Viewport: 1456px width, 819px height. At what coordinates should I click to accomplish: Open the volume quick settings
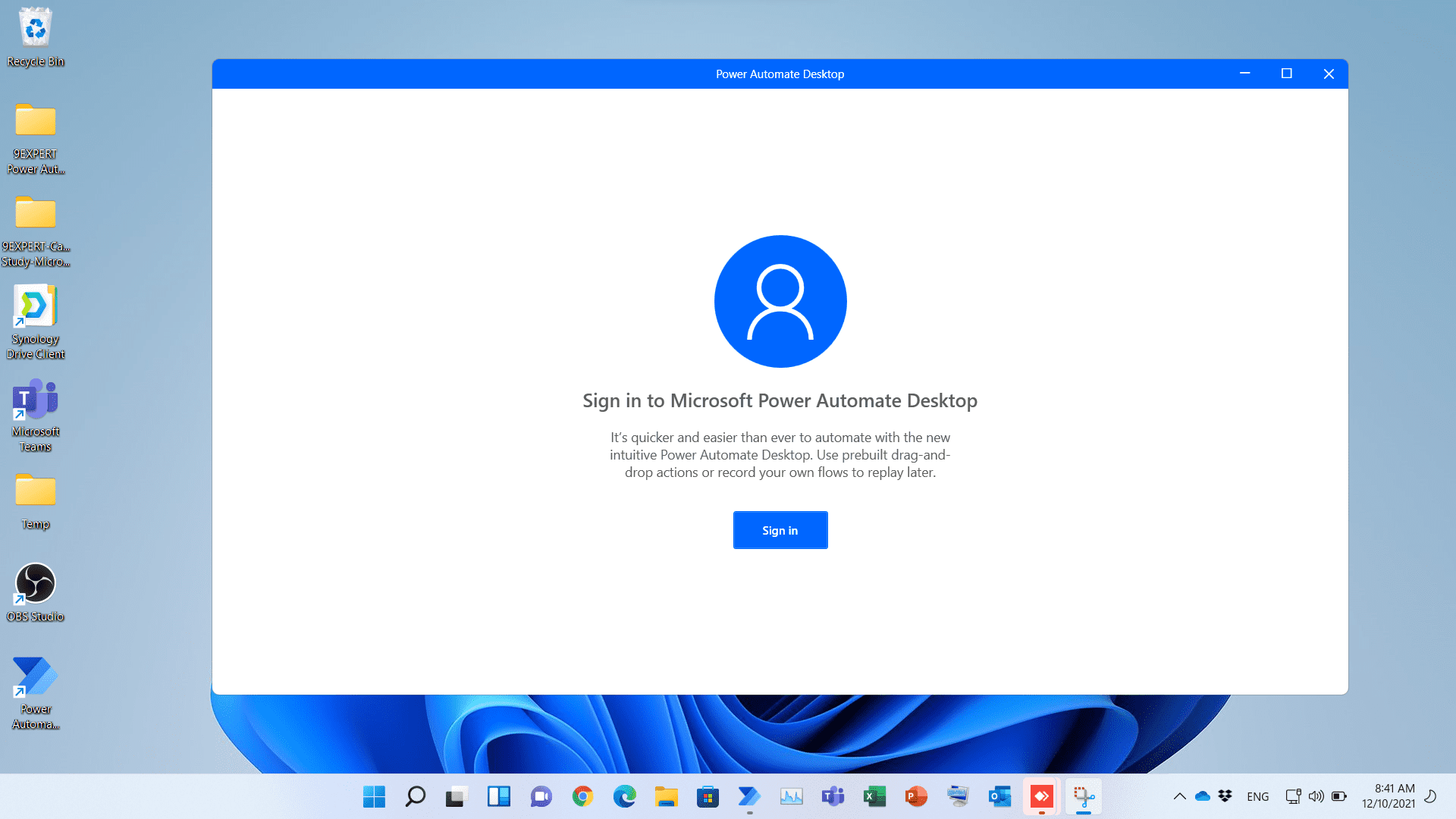1316,796
